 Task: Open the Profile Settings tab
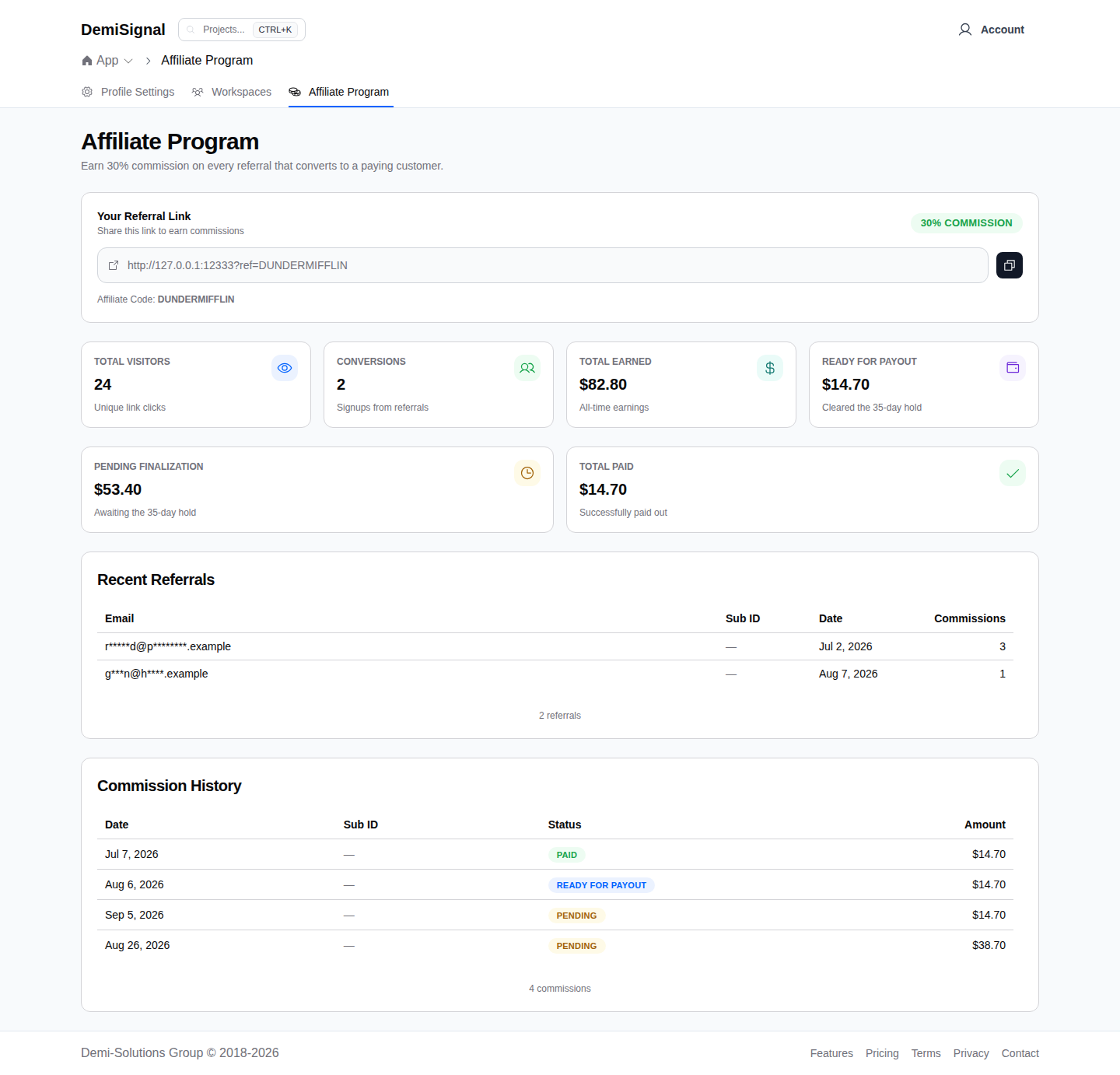(128, 92)
